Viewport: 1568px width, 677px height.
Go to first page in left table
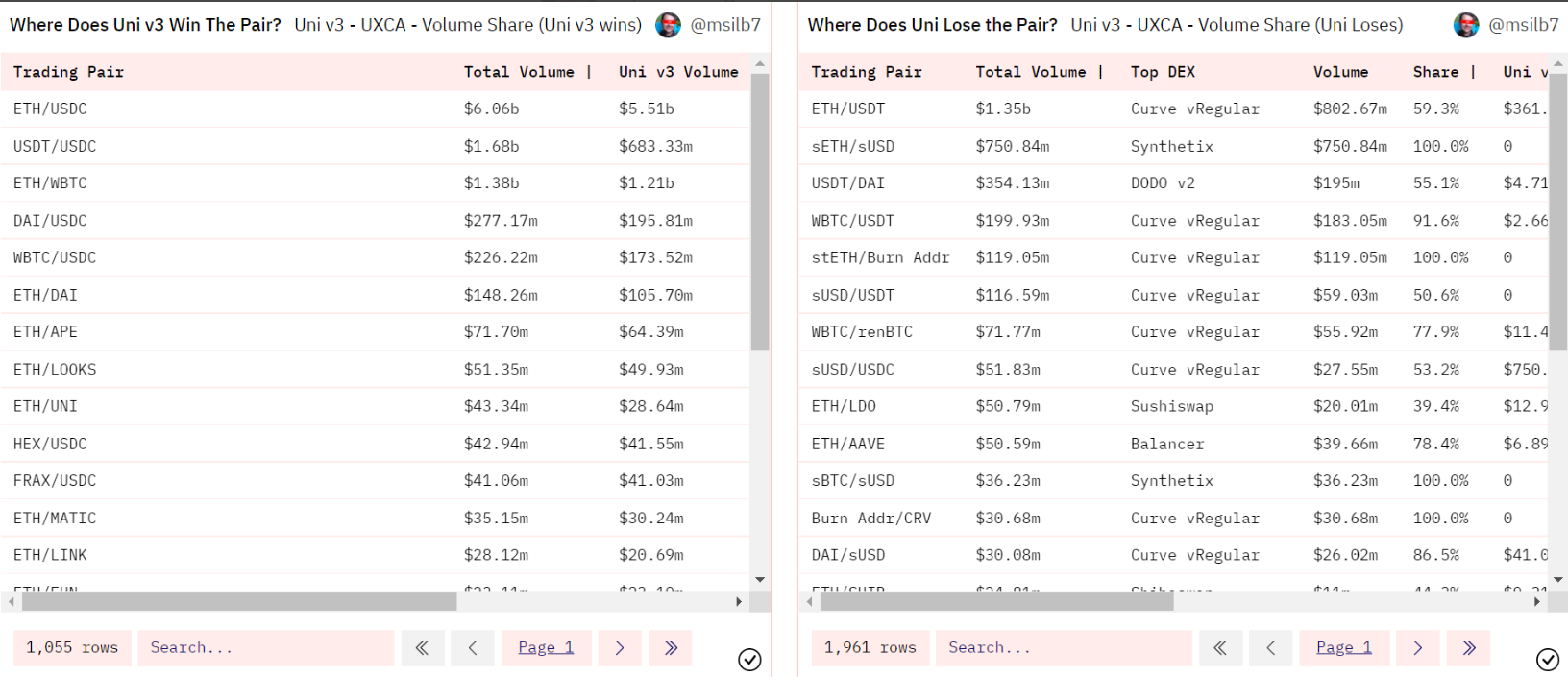(x=422, y=648)
